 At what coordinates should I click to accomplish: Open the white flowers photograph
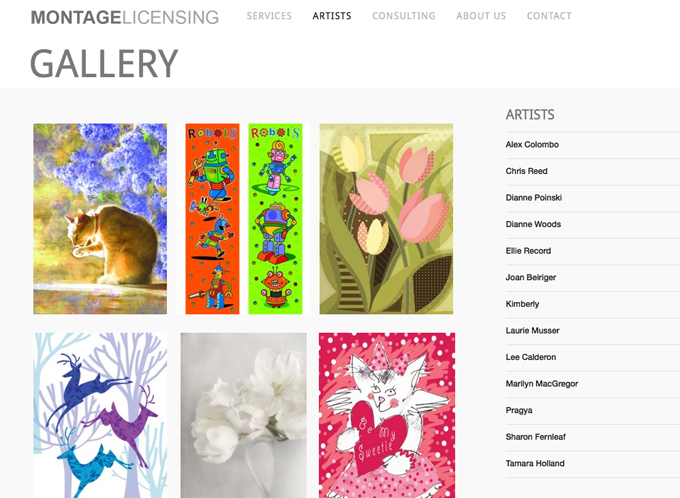pyautogui.click(x=243, y=415)
